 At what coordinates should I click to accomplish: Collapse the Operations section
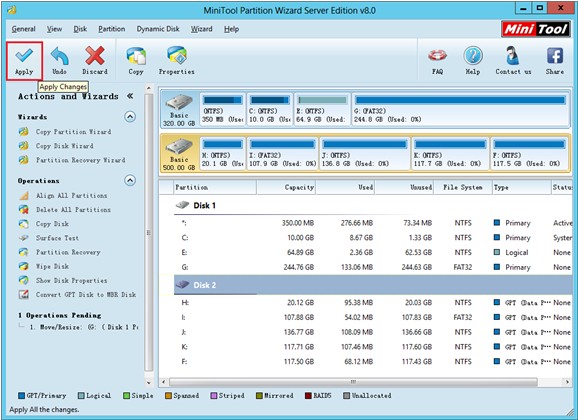[130, 180]
